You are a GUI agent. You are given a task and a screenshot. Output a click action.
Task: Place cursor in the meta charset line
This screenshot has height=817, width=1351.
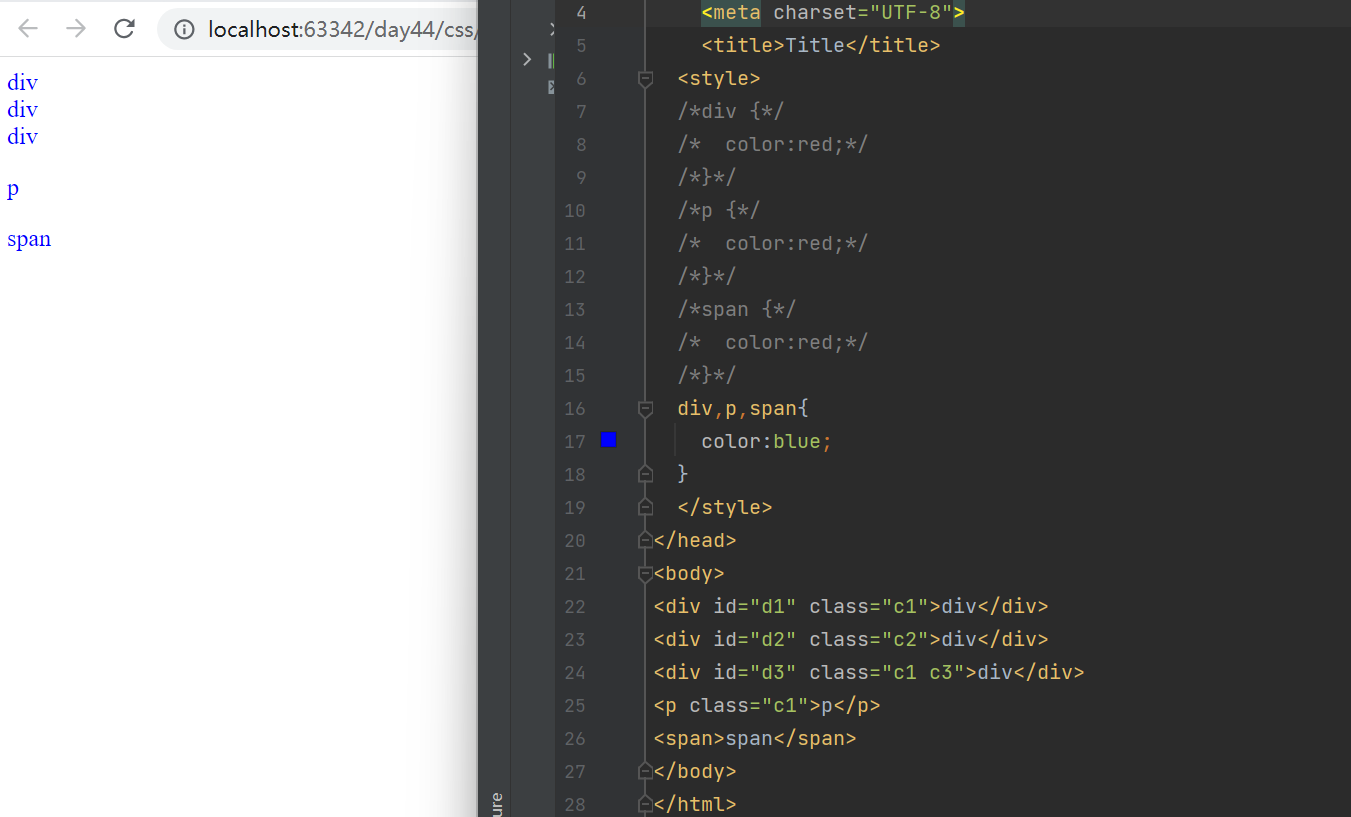point(833,12)
